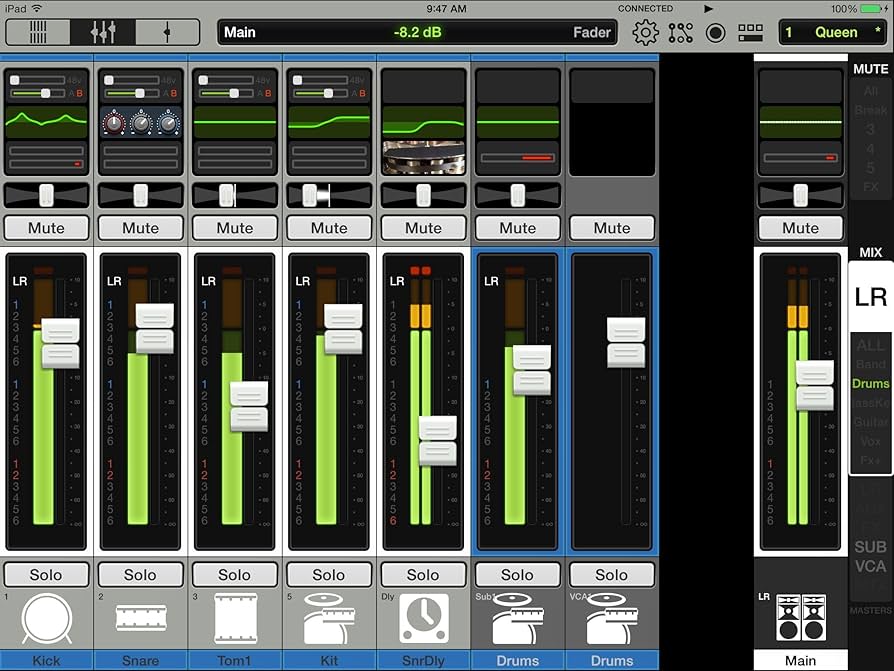Solo the Tom1 channel
Viewport: 894px width, 671px height.
(x=235, y=575)
